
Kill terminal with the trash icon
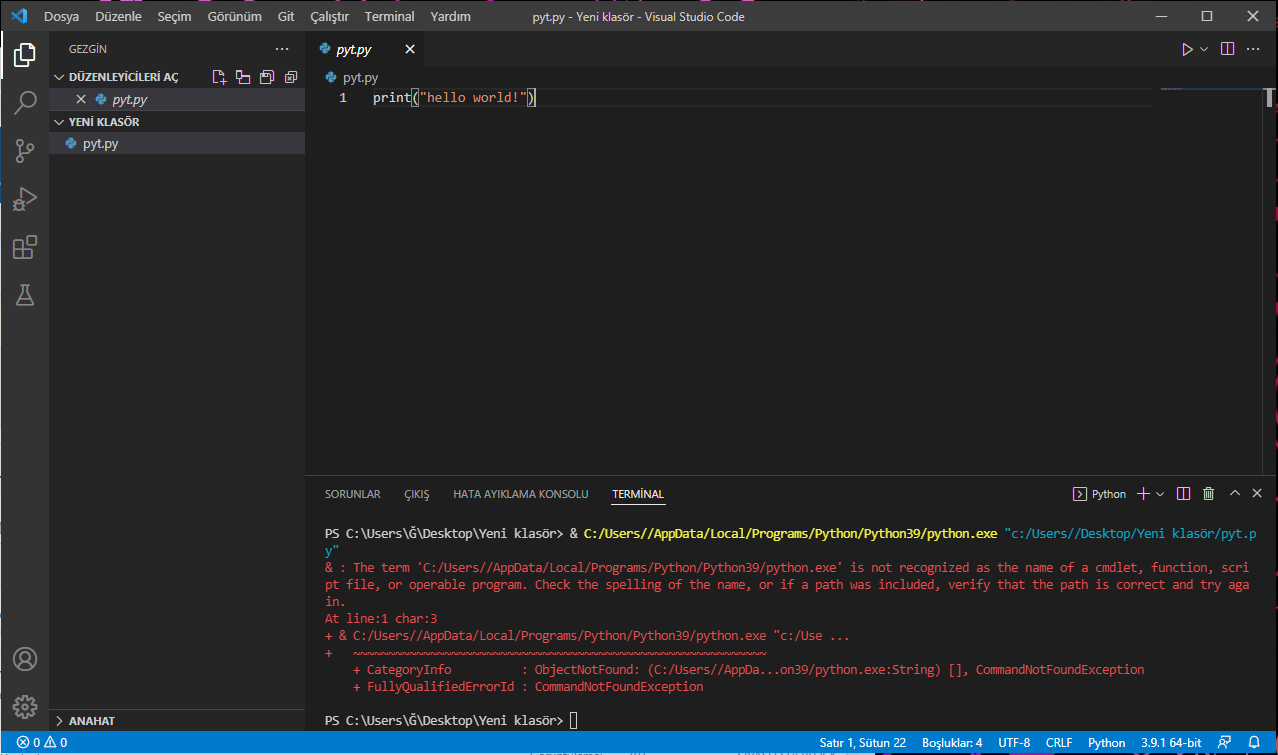tap(1208, 494)
